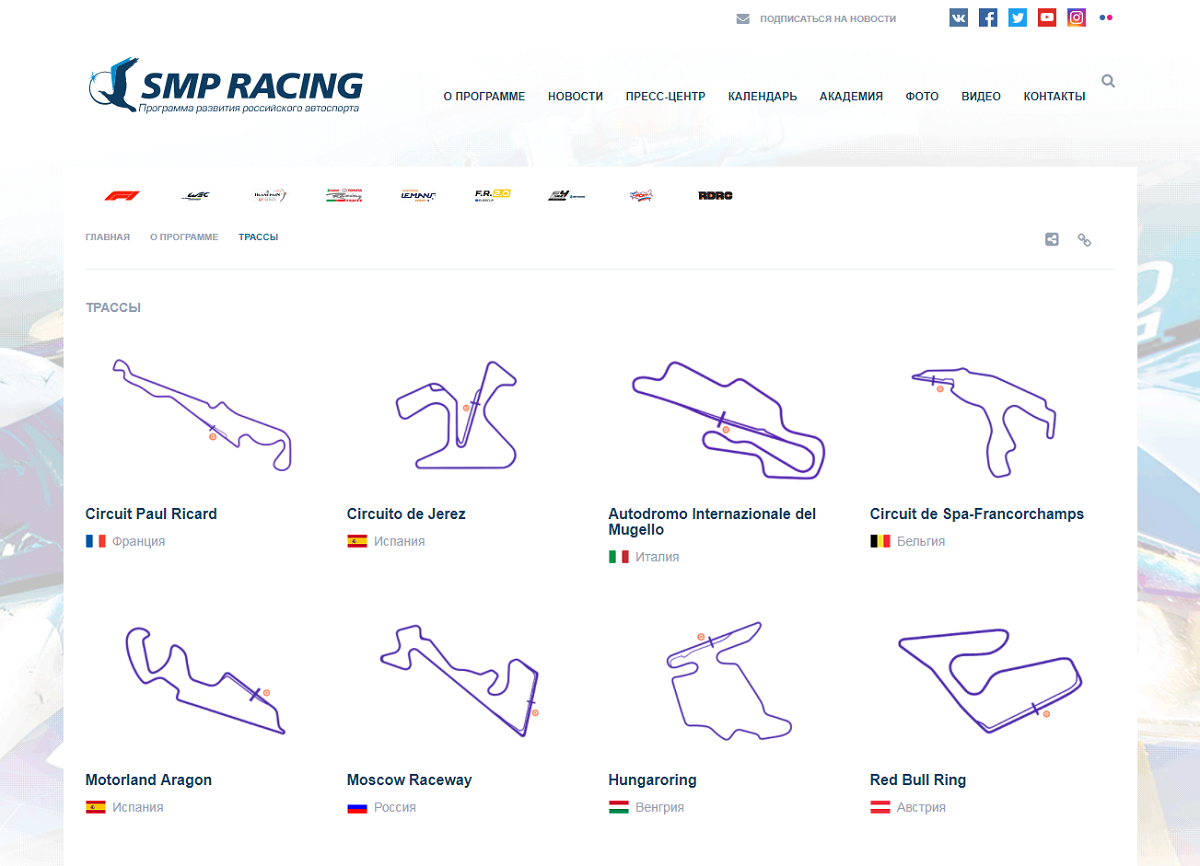This screenshot has width=1200, height=866.
Task: Open Red Bull Ring title link
Action: [918, 780]
